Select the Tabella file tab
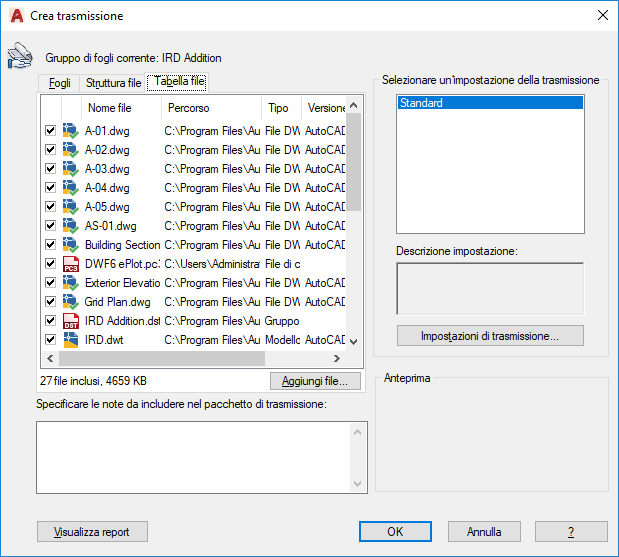Viewport: 619px width, 557px height. point(176,82)
